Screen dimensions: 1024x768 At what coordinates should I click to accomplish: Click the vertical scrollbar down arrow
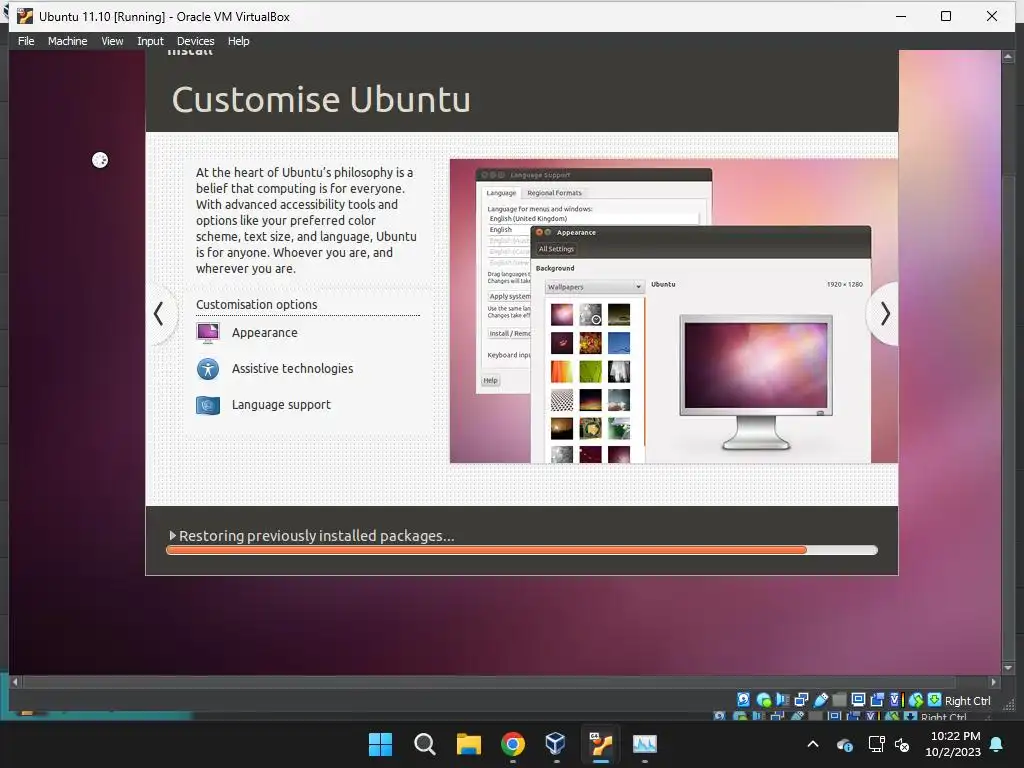(1008, 667)
